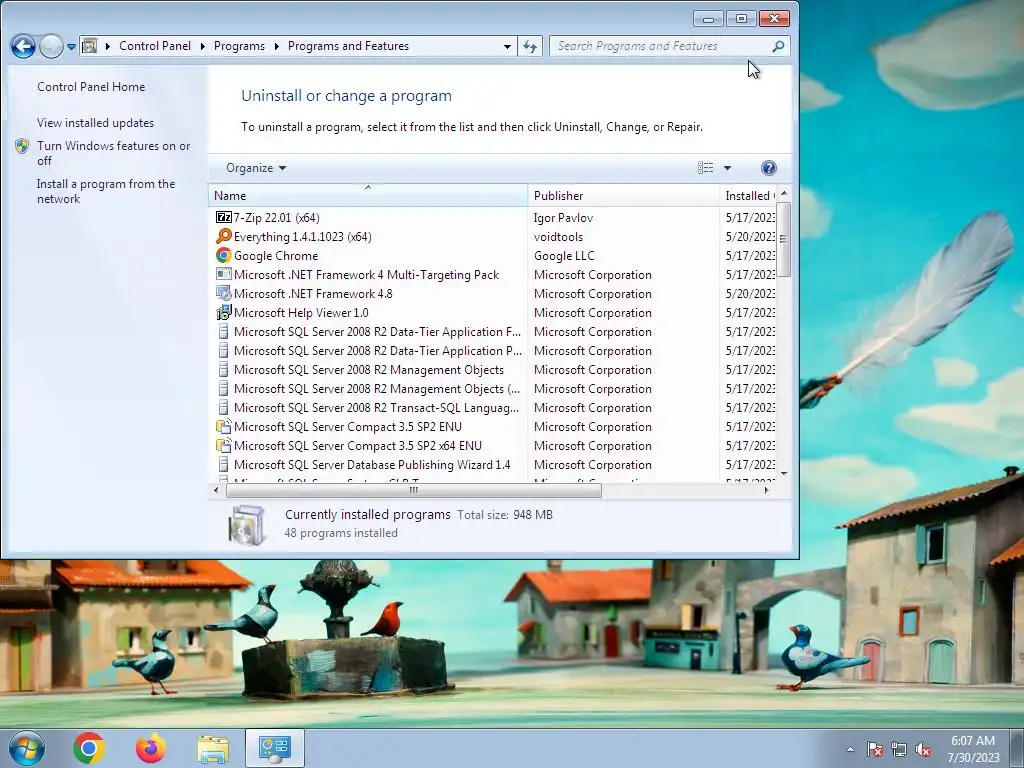Click the vertical scrollbar down arrow
The height and width of the screenshot is (768, 1024).
(784, 474)
